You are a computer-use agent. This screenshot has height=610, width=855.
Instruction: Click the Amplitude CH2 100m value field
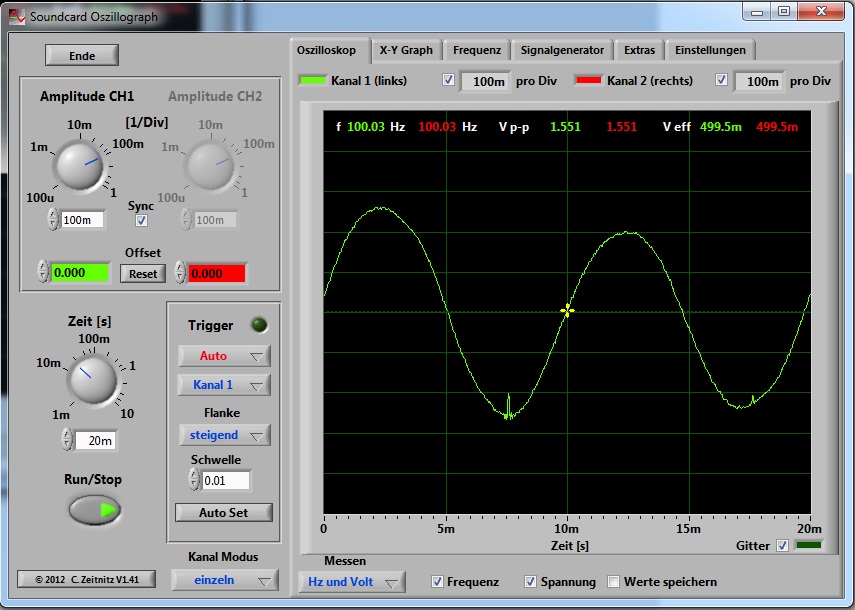tap(214, 220)
